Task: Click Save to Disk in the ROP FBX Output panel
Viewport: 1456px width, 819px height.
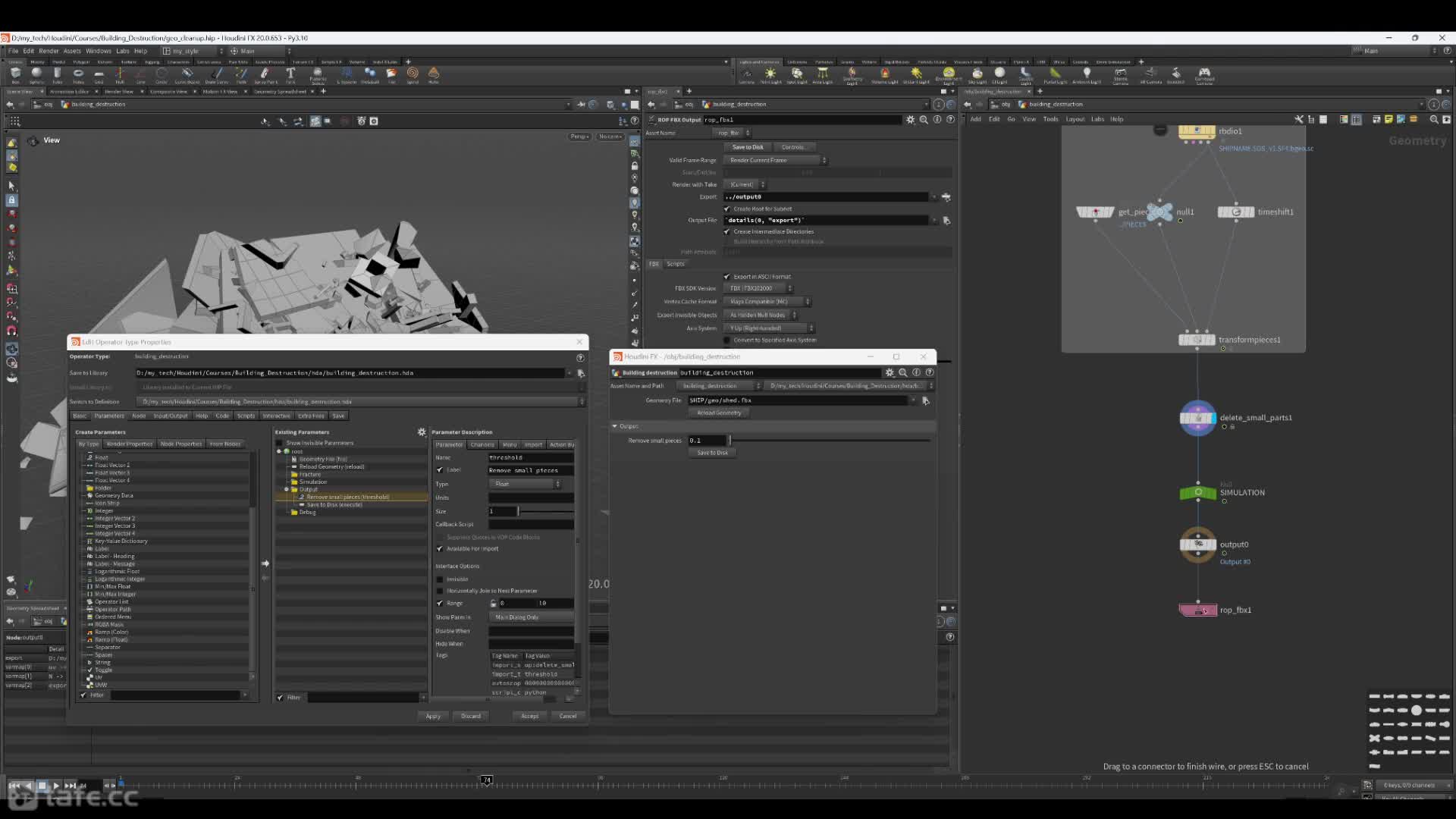Action: [748, 147]
